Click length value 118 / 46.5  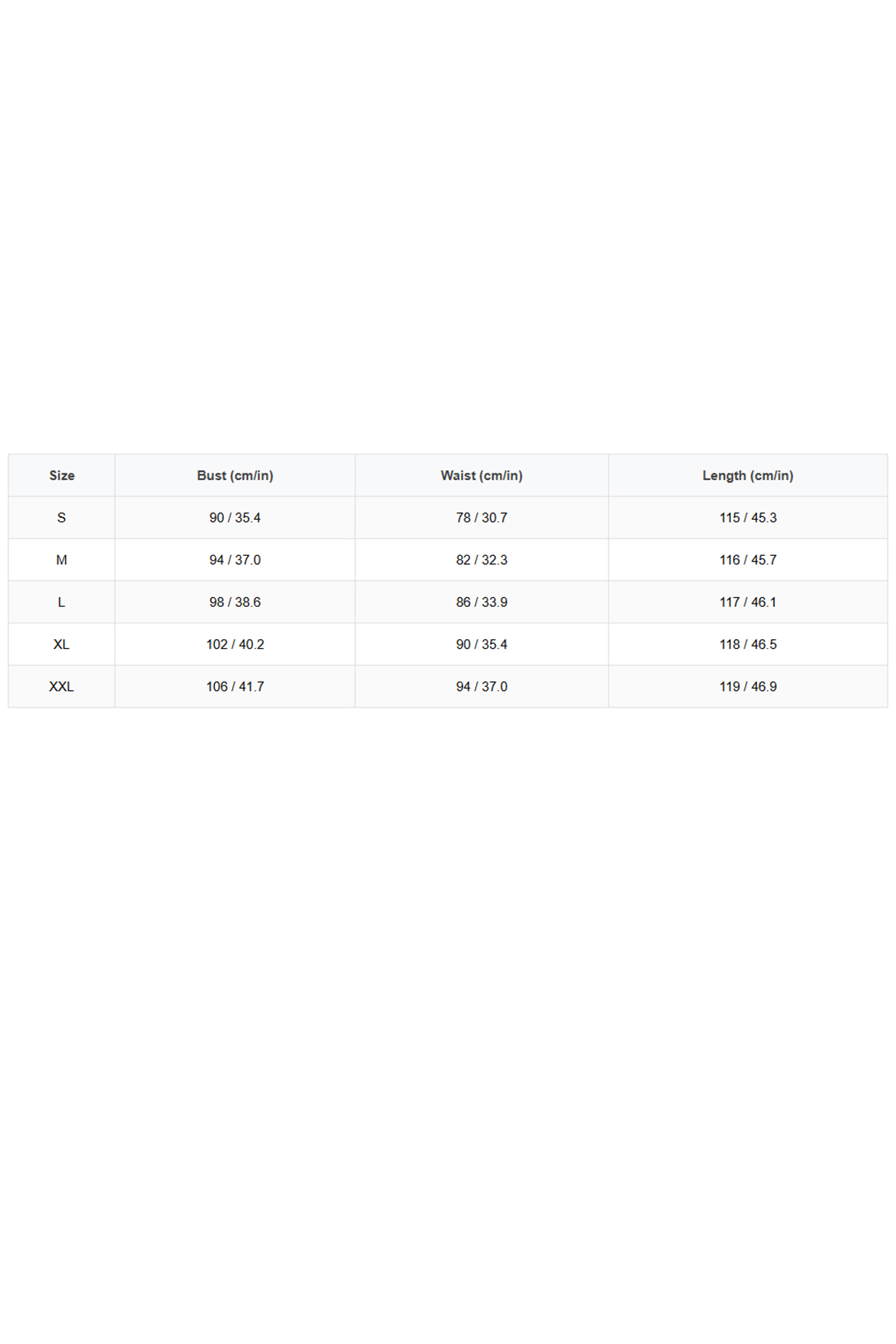pos(748,644)
